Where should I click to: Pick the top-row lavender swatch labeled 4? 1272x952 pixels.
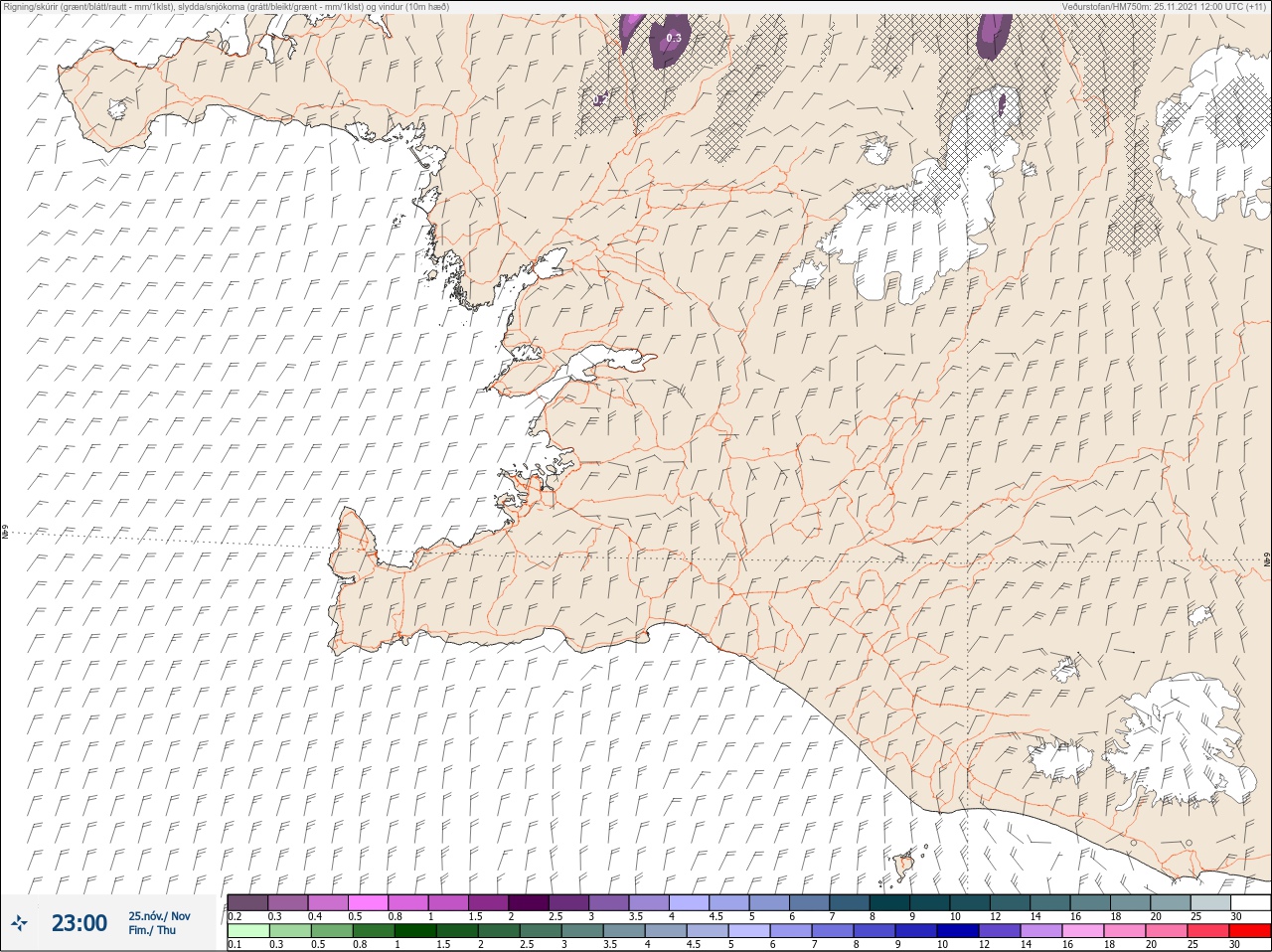pos(689,902)
